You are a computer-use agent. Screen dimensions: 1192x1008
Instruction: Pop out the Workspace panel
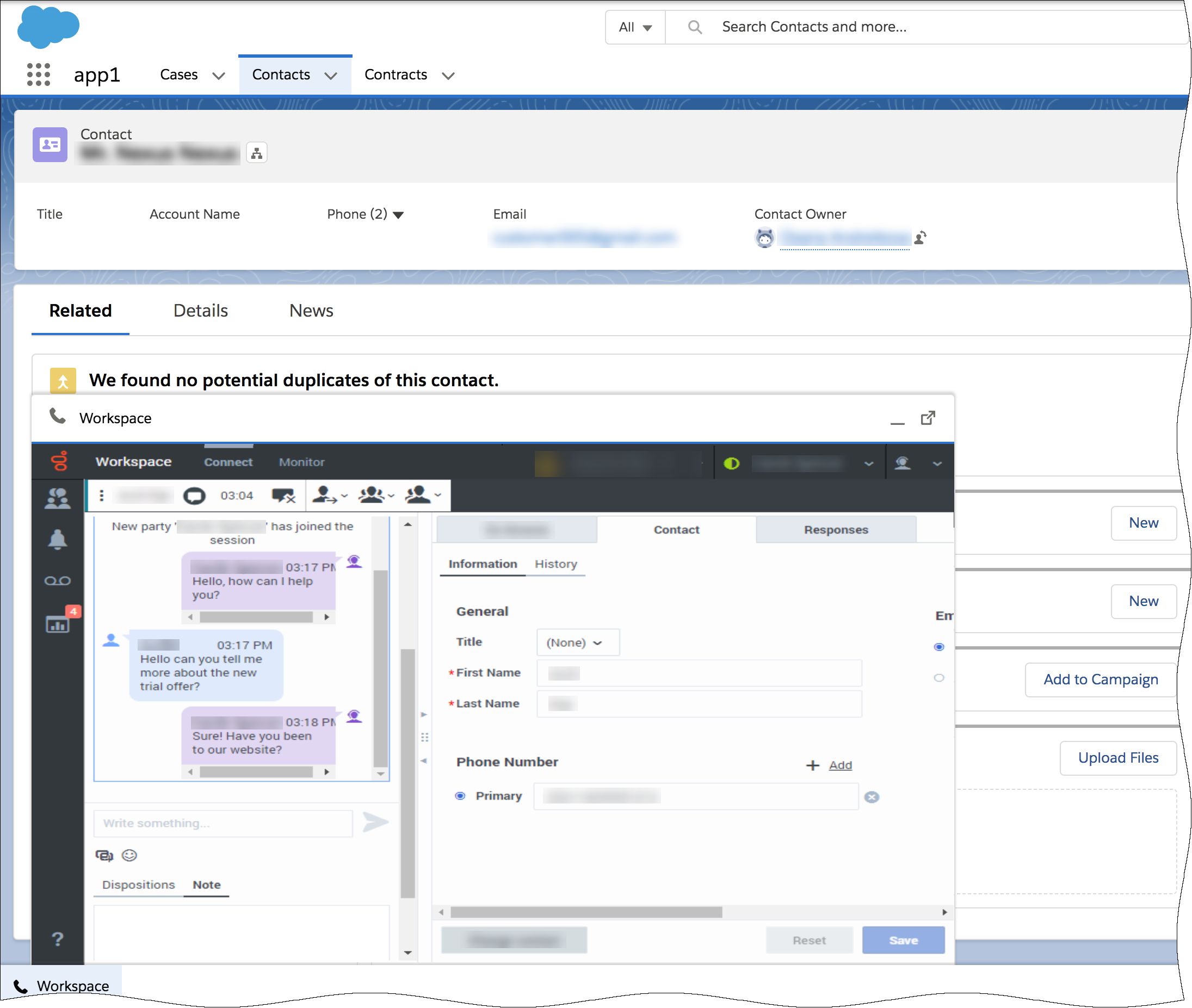point(928,418)
